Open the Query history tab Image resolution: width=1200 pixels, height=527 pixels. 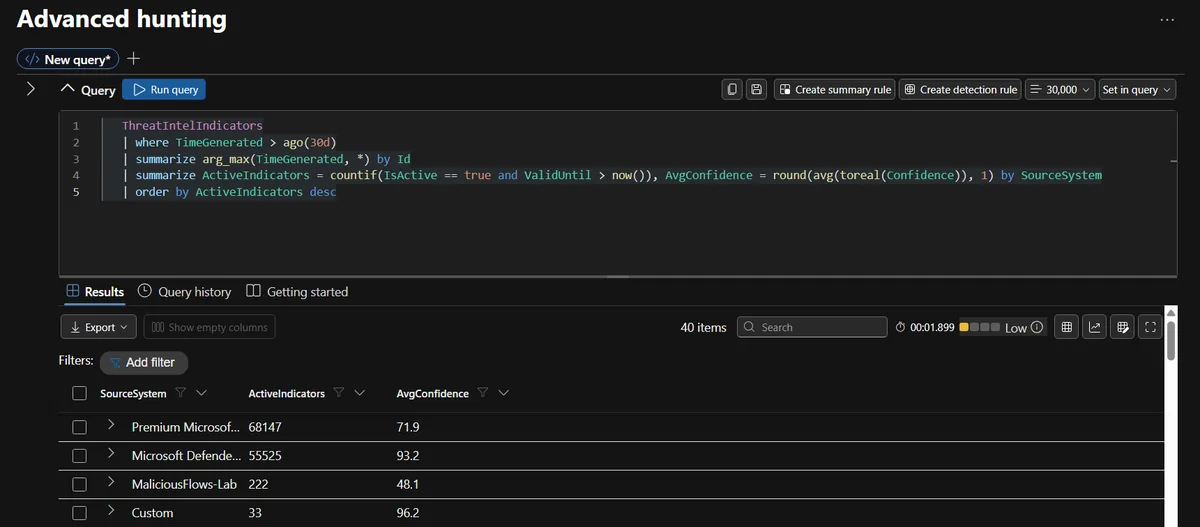(184, 292)
